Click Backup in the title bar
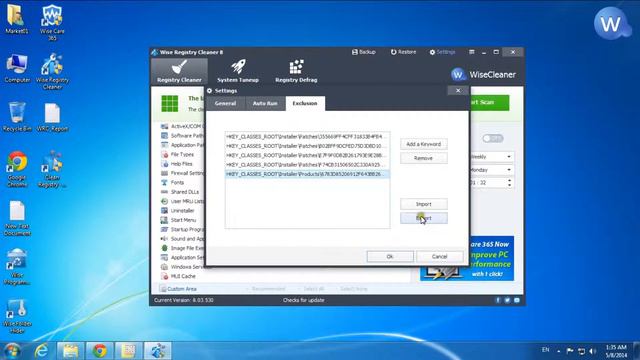The height and width of the screenshot is (360, 640). point(364,52)
